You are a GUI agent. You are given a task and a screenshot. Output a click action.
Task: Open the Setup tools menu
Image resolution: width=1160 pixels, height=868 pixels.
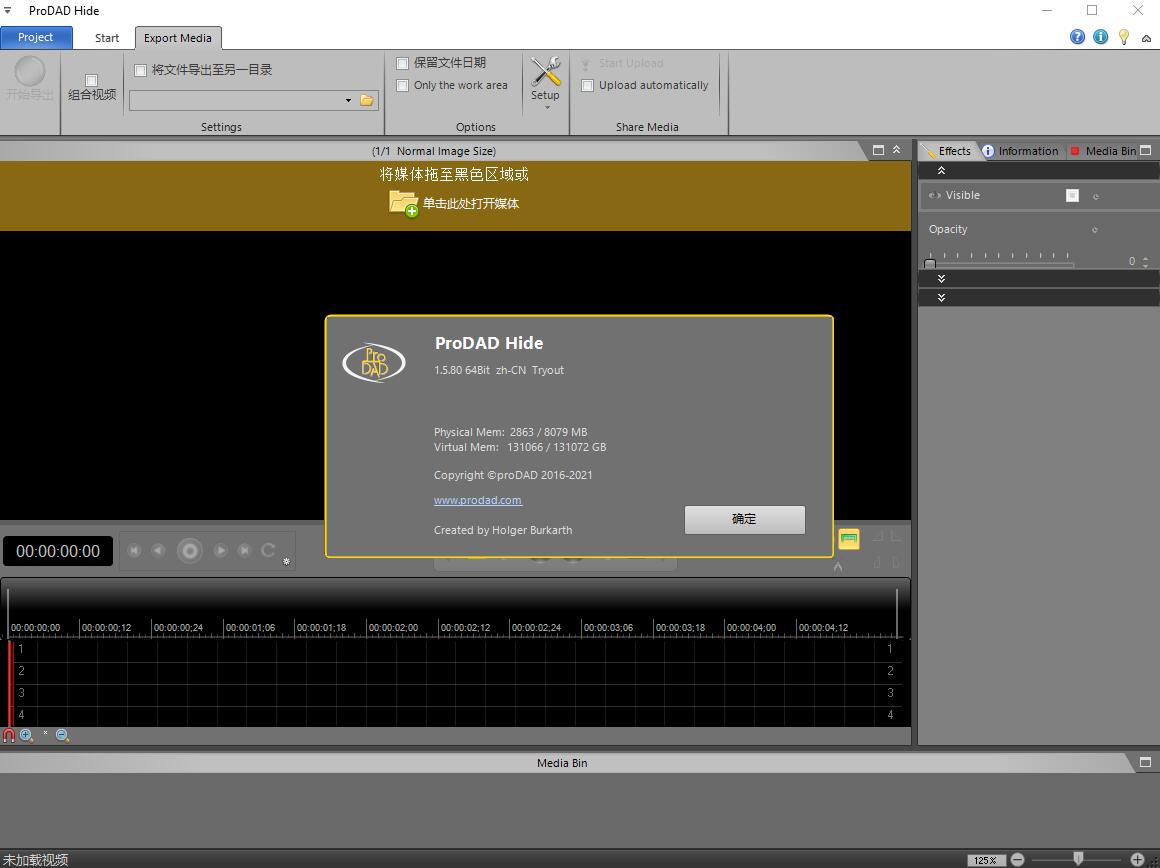(545, 80)
